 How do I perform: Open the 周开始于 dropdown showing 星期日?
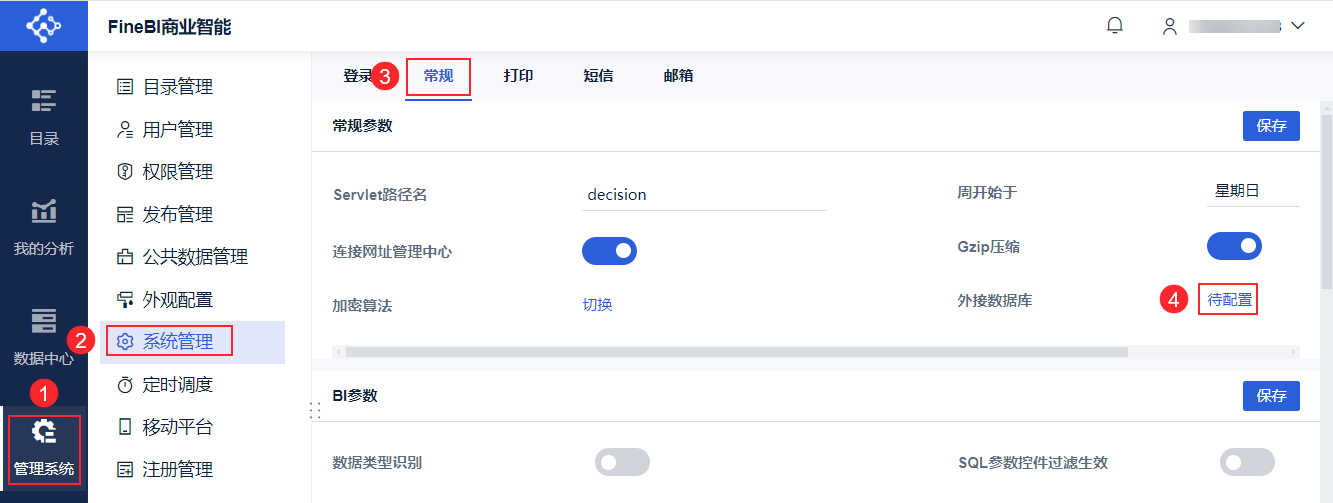1252,192
